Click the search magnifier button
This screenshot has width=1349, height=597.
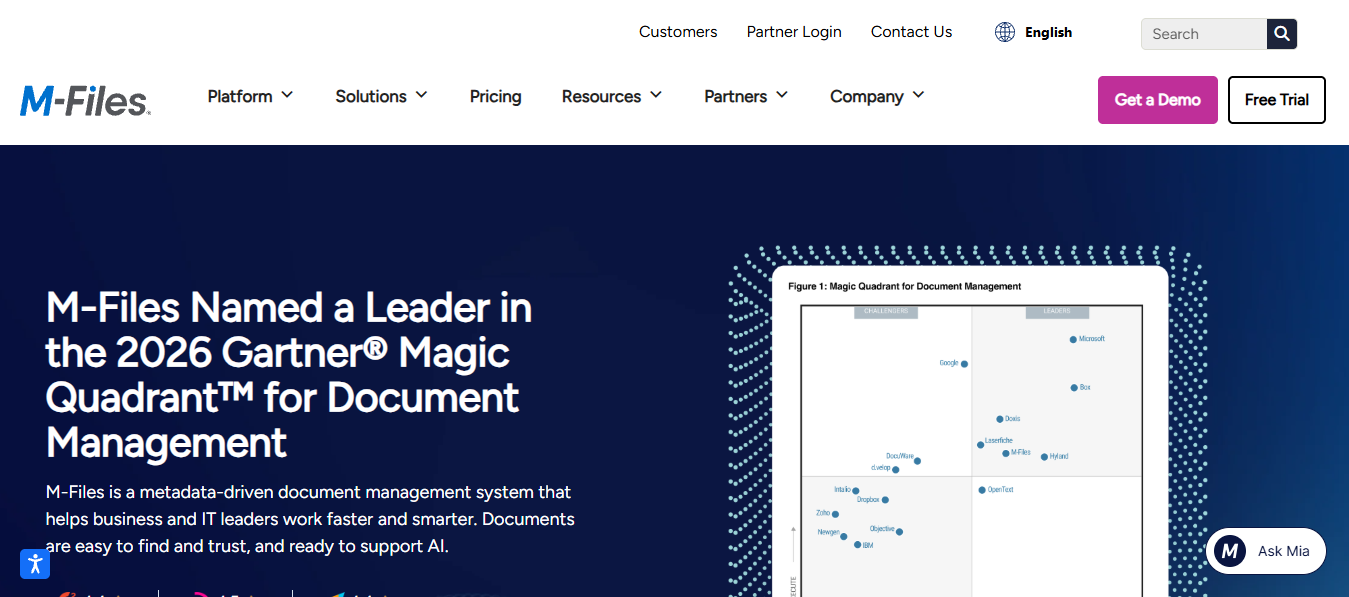click(x=1282, y=33)
